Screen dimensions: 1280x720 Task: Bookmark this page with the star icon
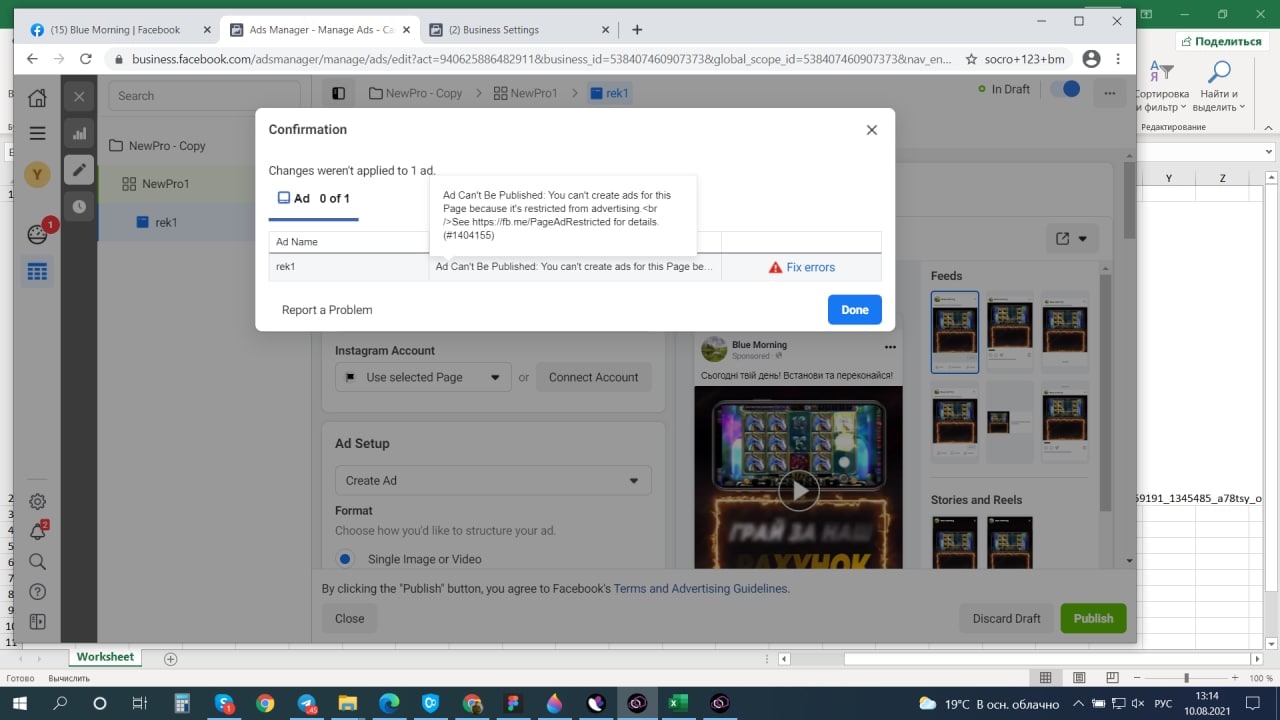(x=971, y=59)
